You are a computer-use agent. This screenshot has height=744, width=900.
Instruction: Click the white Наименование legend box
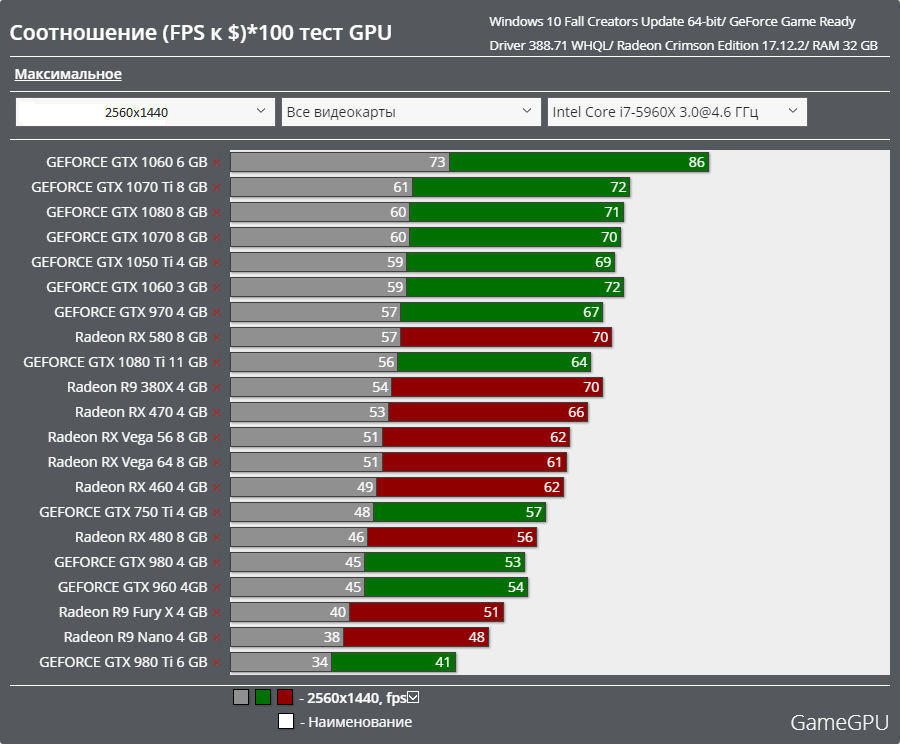(x=286, y=721)
